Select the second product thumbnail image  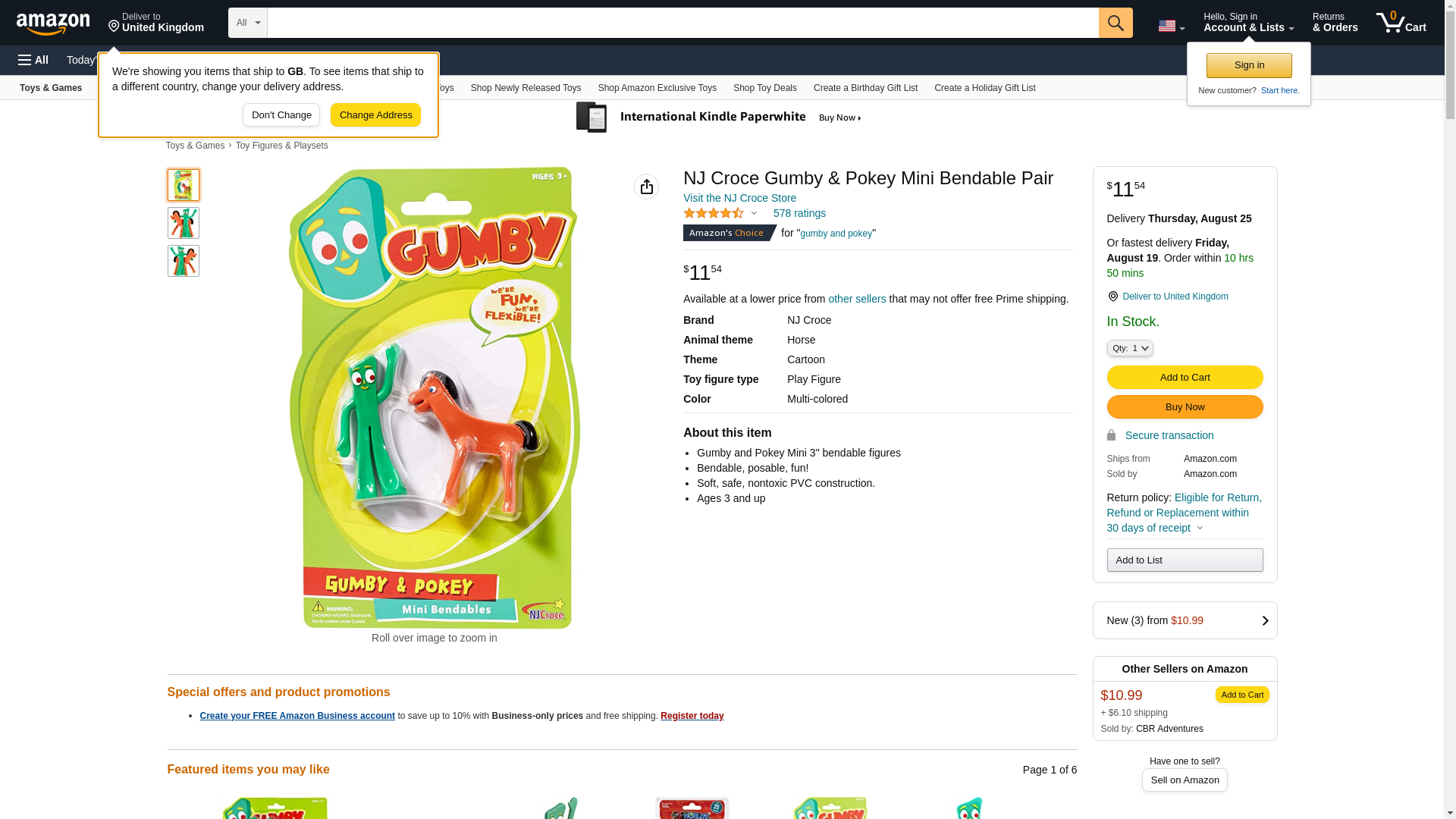(x=184, y=223)
